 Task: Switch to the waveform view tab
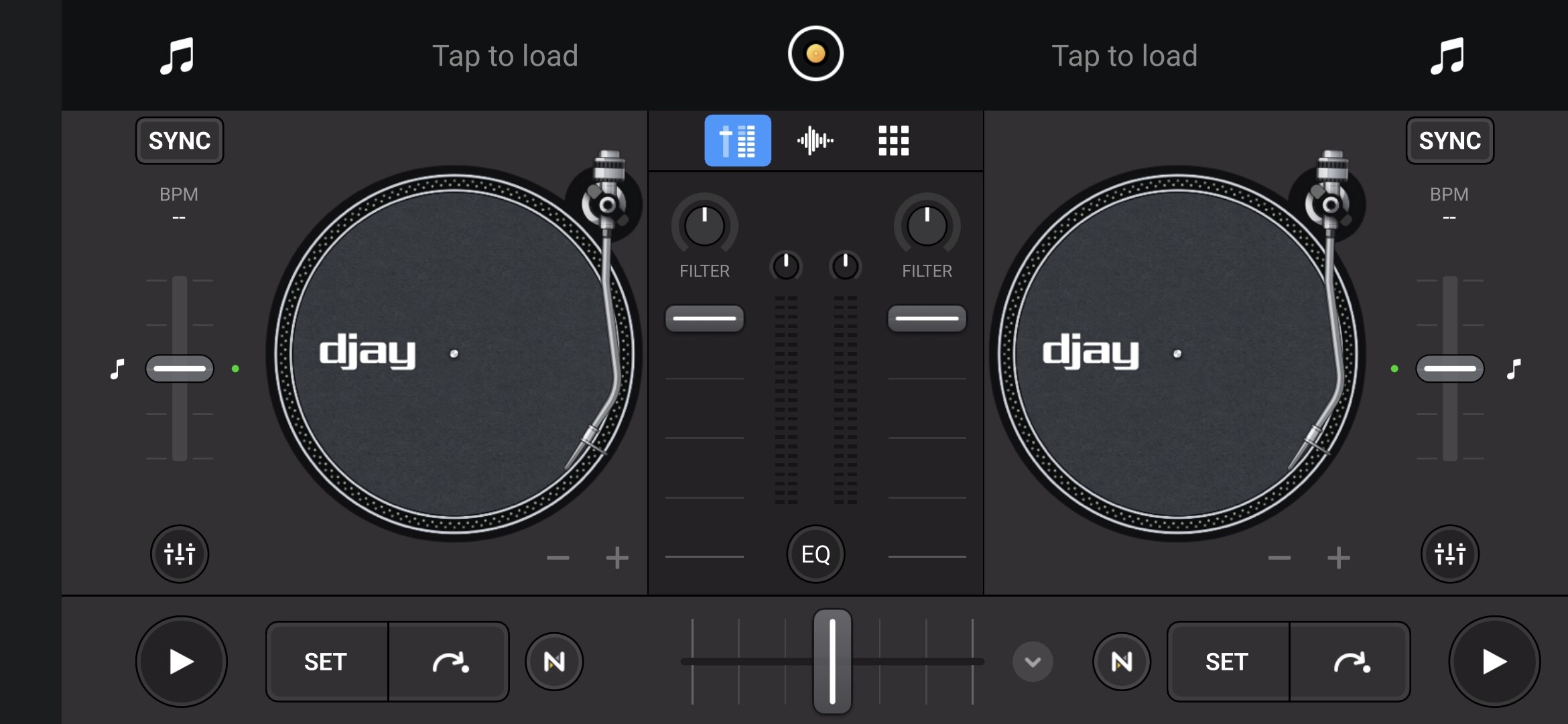pos(815,141)
